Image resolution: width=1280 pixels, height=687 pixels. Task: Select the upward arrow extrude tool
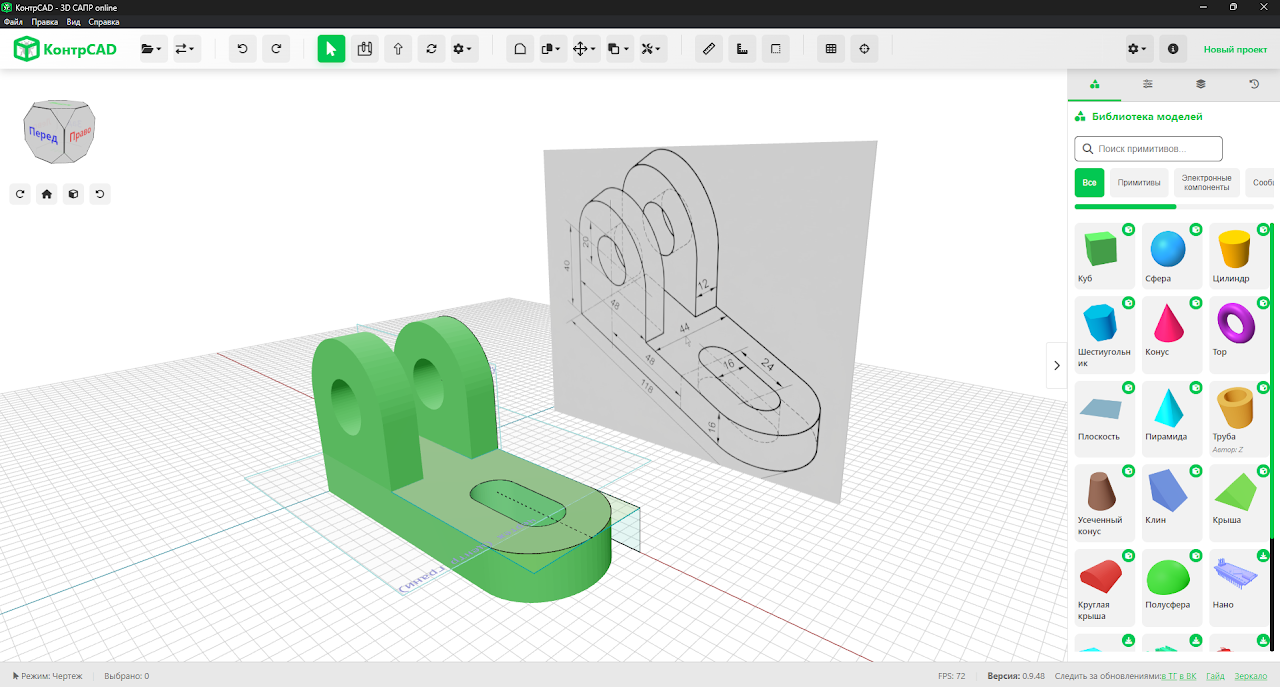[x=398, y=49]
